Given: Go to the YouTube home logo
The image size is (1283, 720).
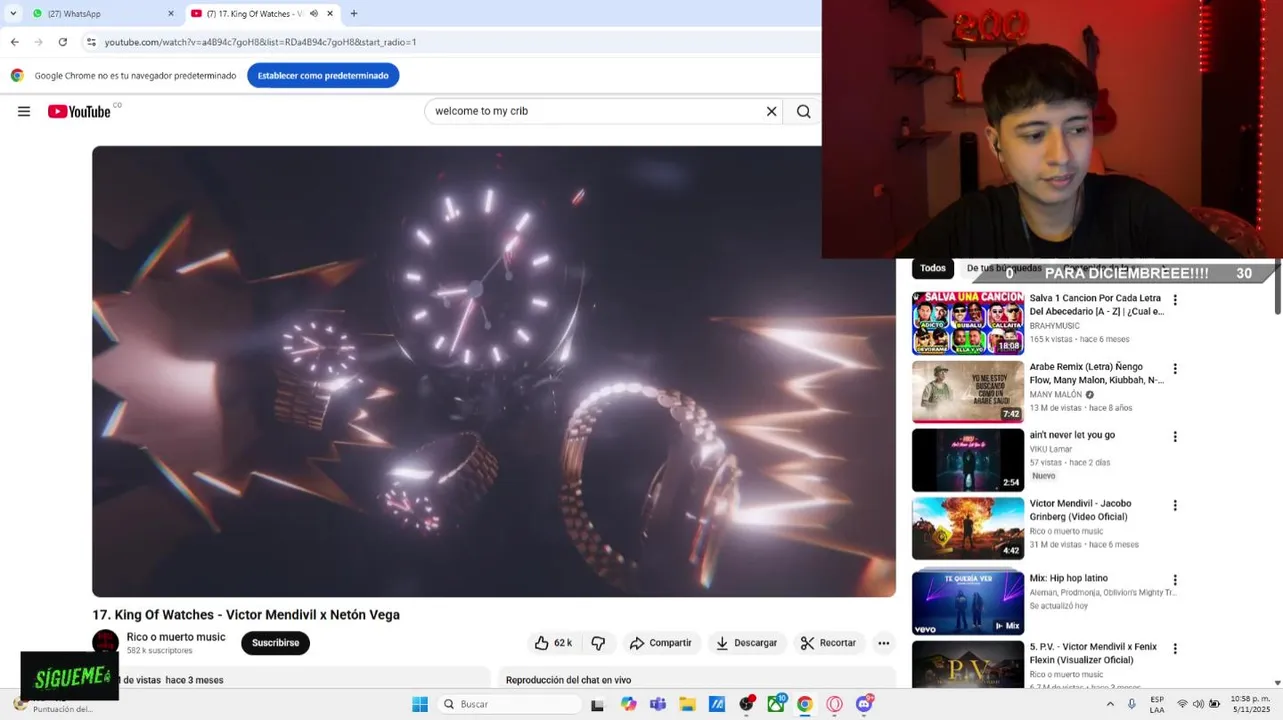Looking at the screenshot, I should point(79,111).
